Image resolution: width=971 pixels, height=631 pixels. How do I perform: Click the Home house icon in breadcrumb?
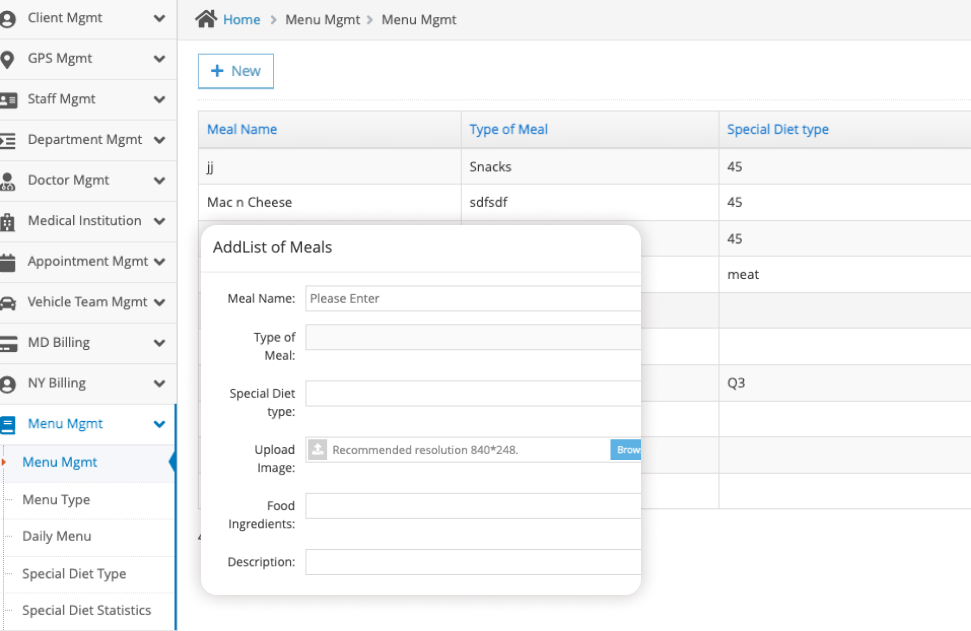click(x=206, y=19)
